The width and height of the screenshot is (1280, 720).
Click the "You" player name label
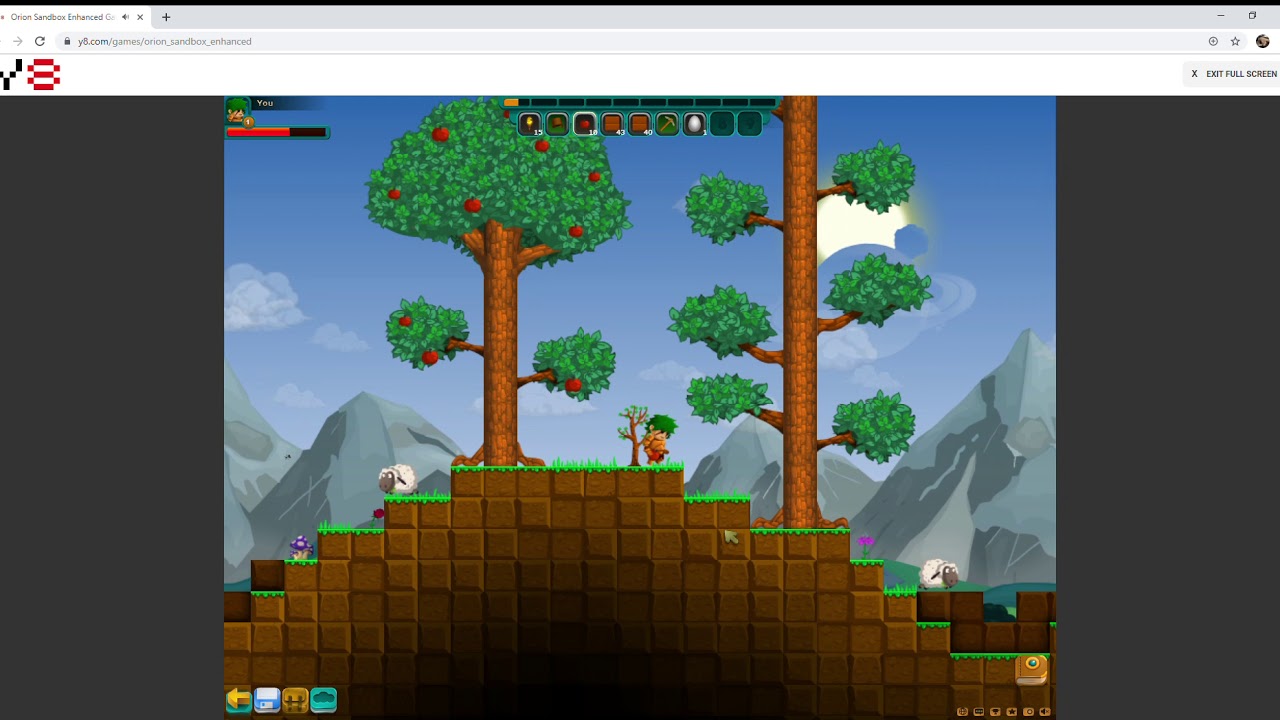[265, 103]
